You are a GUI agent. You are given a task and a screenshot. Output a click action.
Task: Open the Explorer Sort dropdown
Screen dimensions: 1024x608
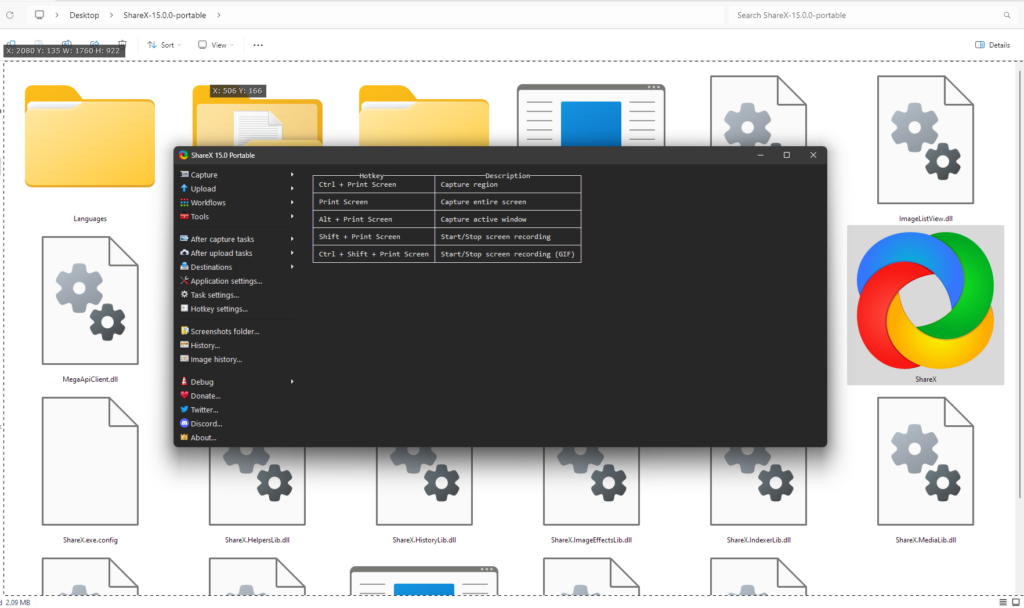(x=161, y=45)
